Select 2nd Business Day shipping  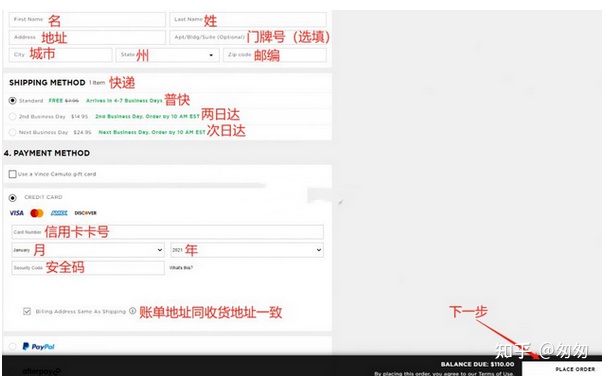(12, 116)
